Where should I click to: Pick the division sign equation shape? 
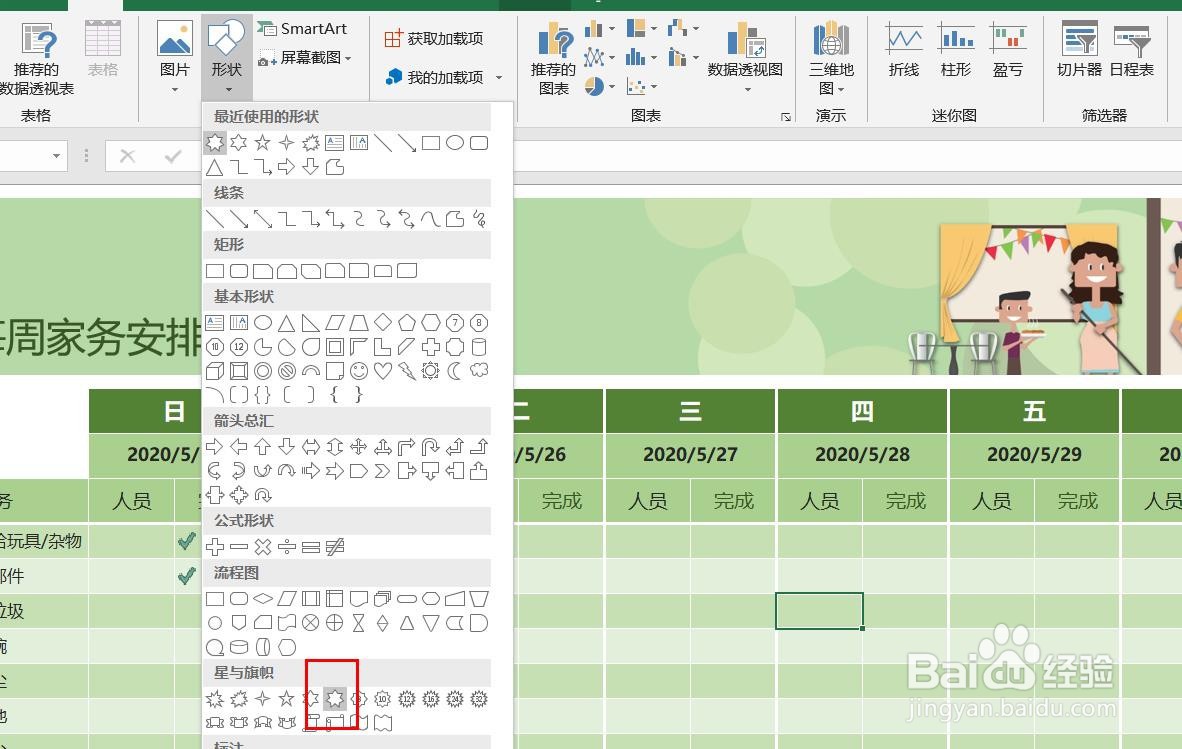tap(286, 547)
